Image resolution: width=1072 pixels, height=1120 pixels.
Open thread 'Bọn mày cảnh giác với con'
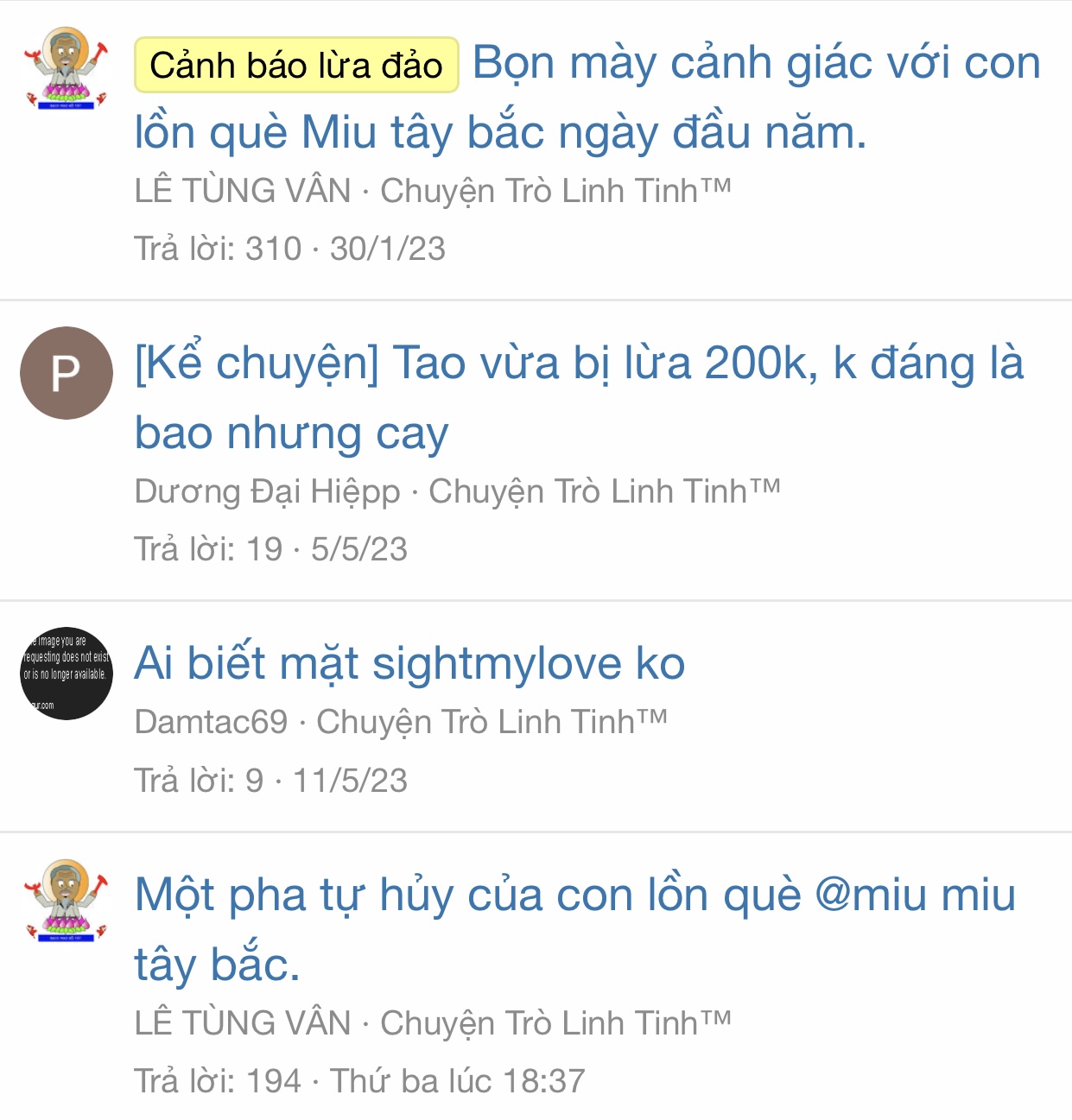click(x=587, y=98)
